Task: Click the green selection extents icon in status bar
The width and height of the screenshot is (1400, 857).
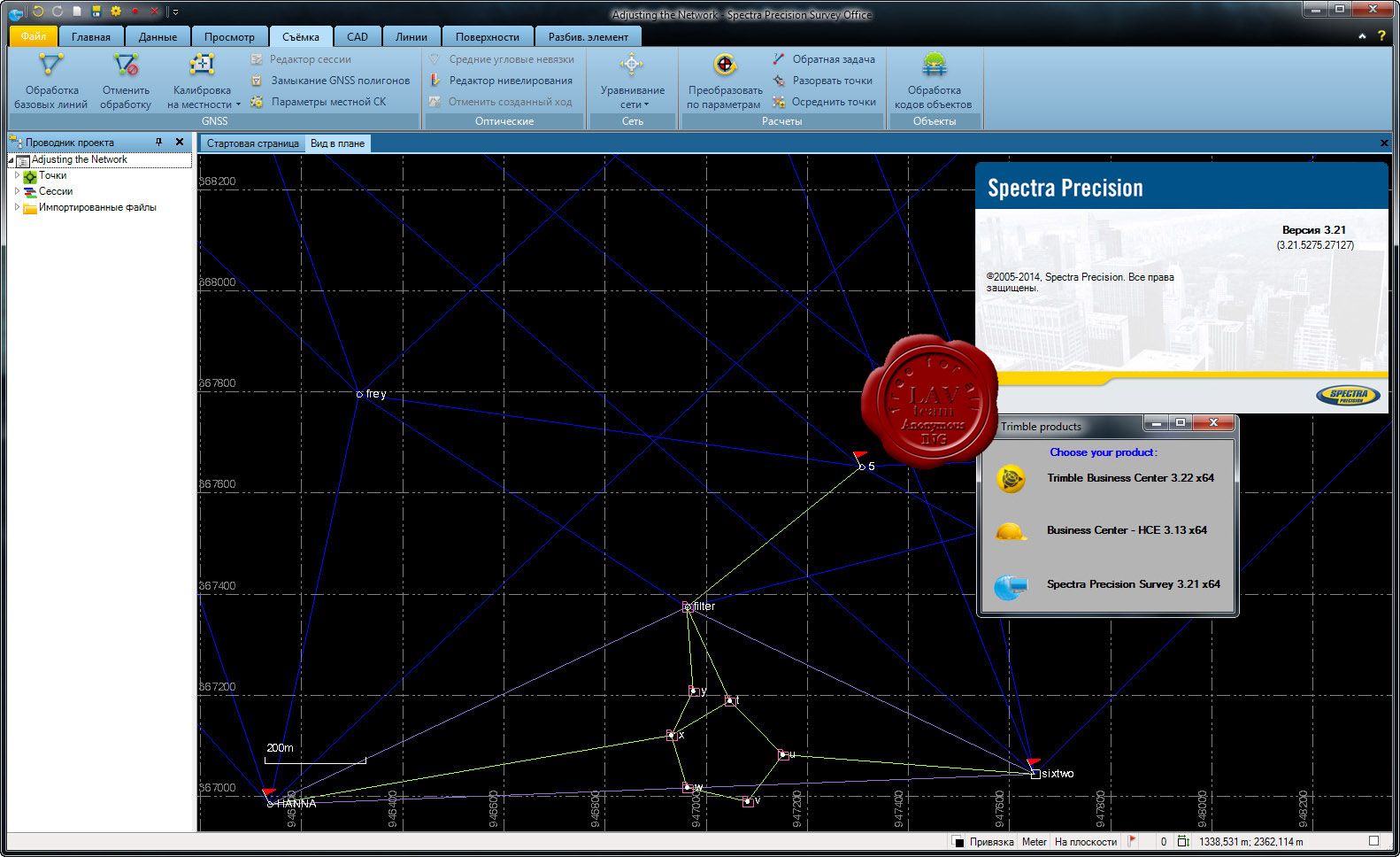Action: 1183,842
